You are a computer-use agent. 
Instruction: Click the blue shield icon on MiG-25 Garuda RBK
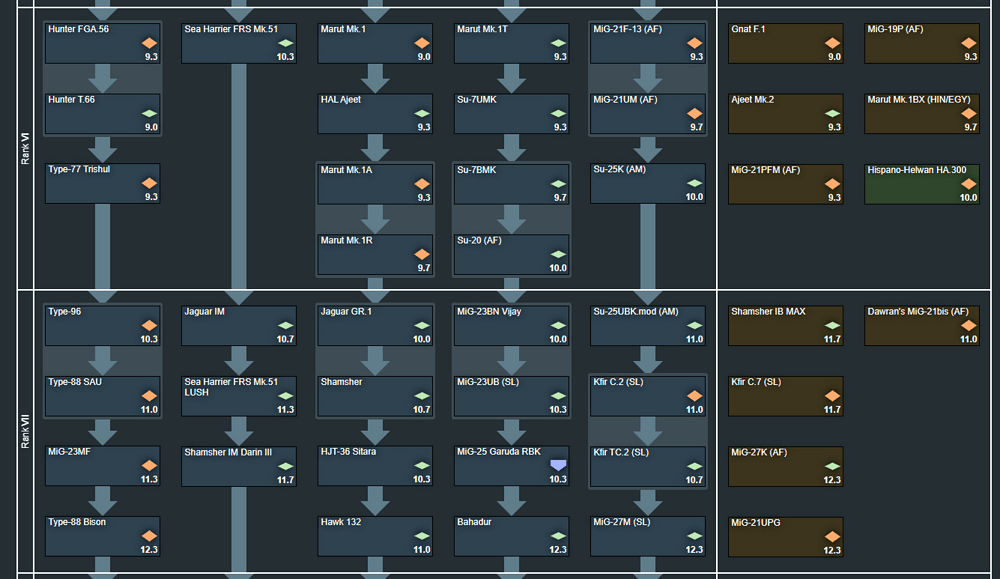pos(558,465)
